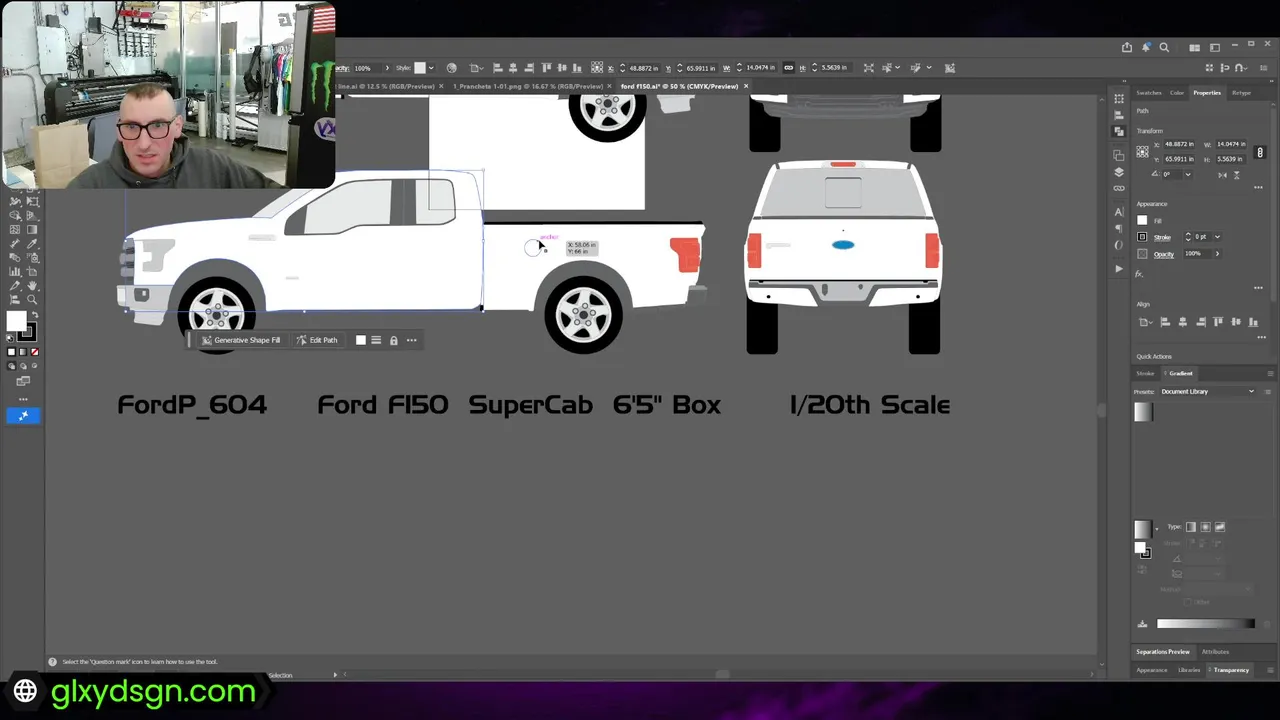Screen dimensions: 1280x720
Task: Set the None fill mode swatch in toolbox
Action: 35,352
